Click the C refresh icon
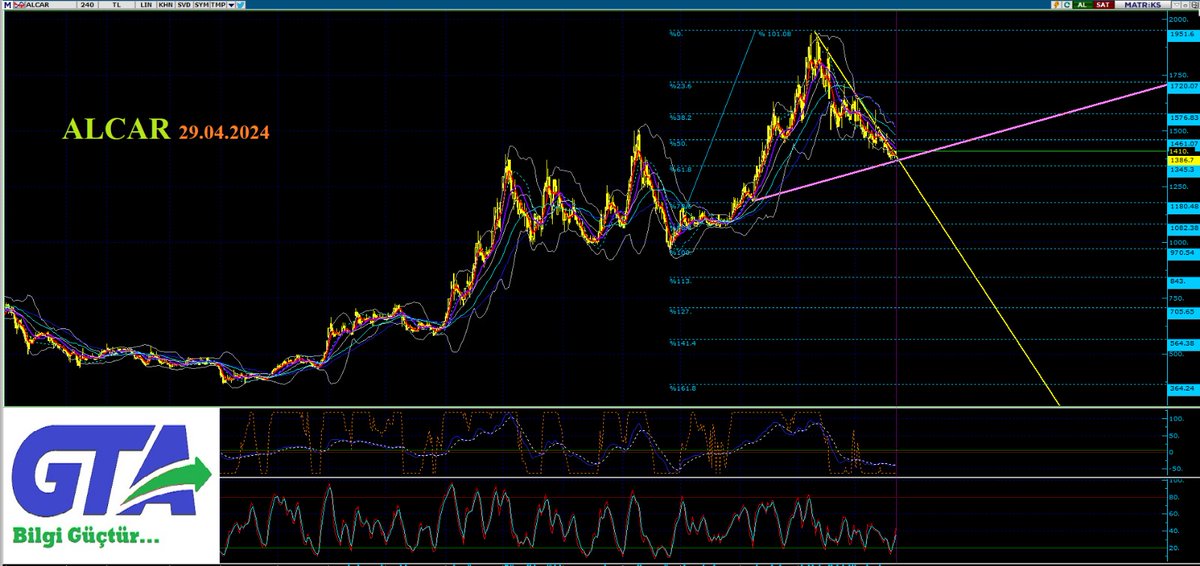Image resolution: width=1200 pixels, height=566 pixels. click(x=1067, y=5)
